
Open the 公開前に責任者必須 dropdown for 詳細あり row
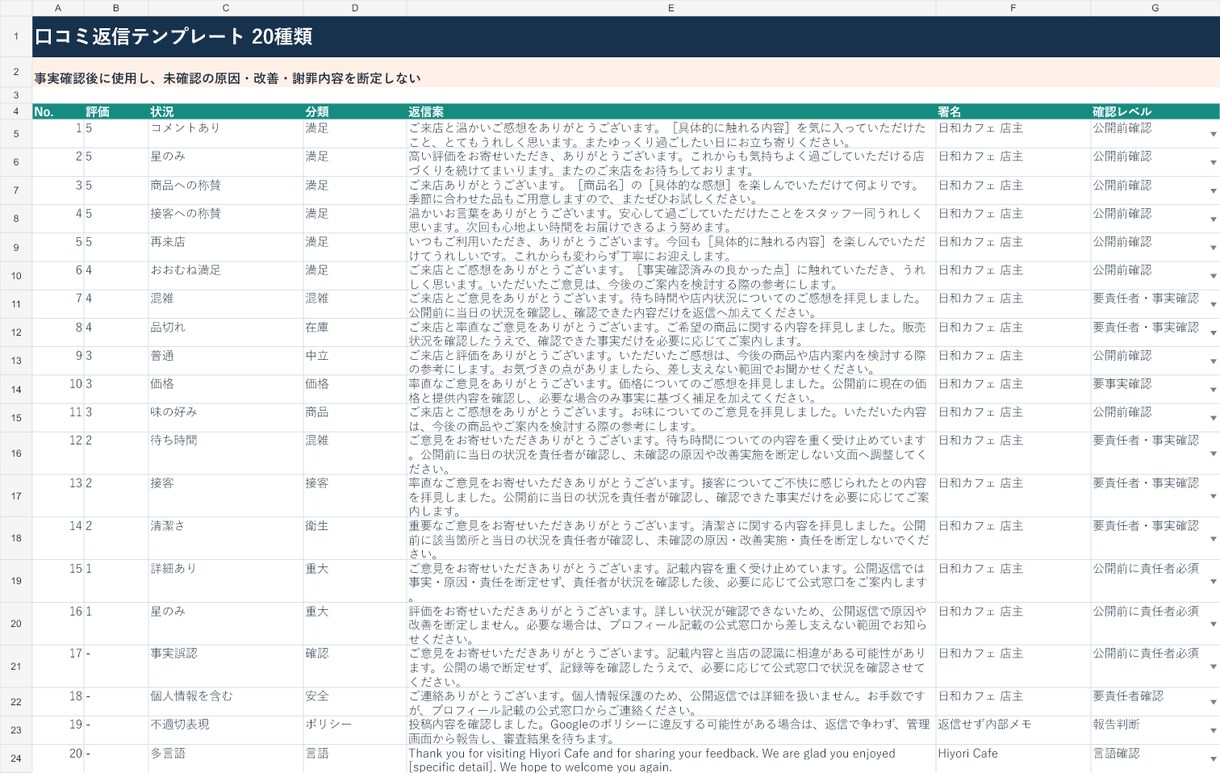[1213, 582]
